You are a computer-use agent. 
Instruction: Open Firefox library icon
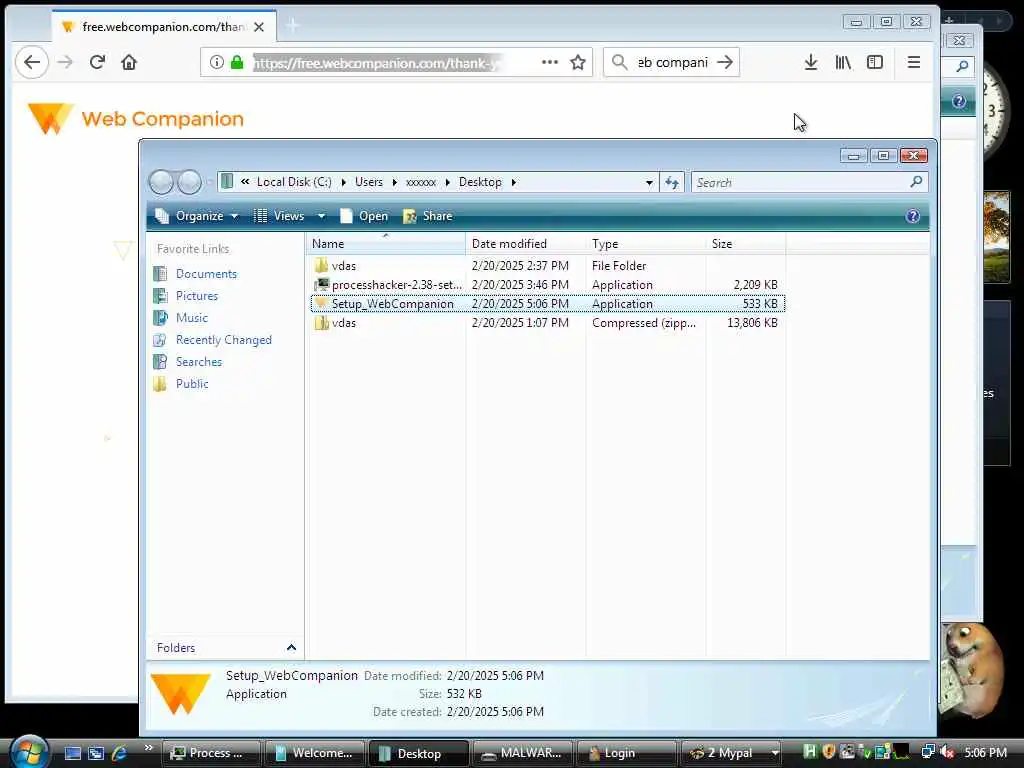click(843, 63)
